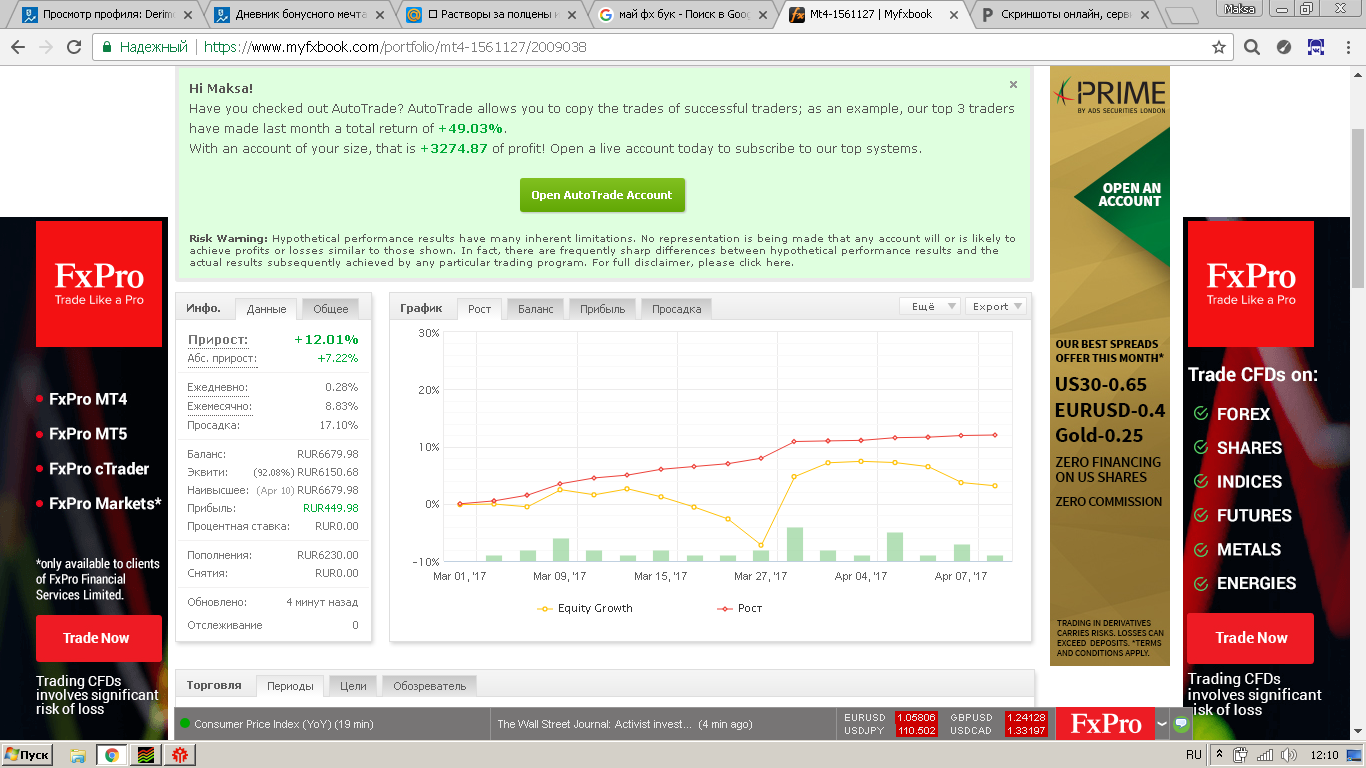Click Trade Now on the right FxPro ad

[1250, 638]
